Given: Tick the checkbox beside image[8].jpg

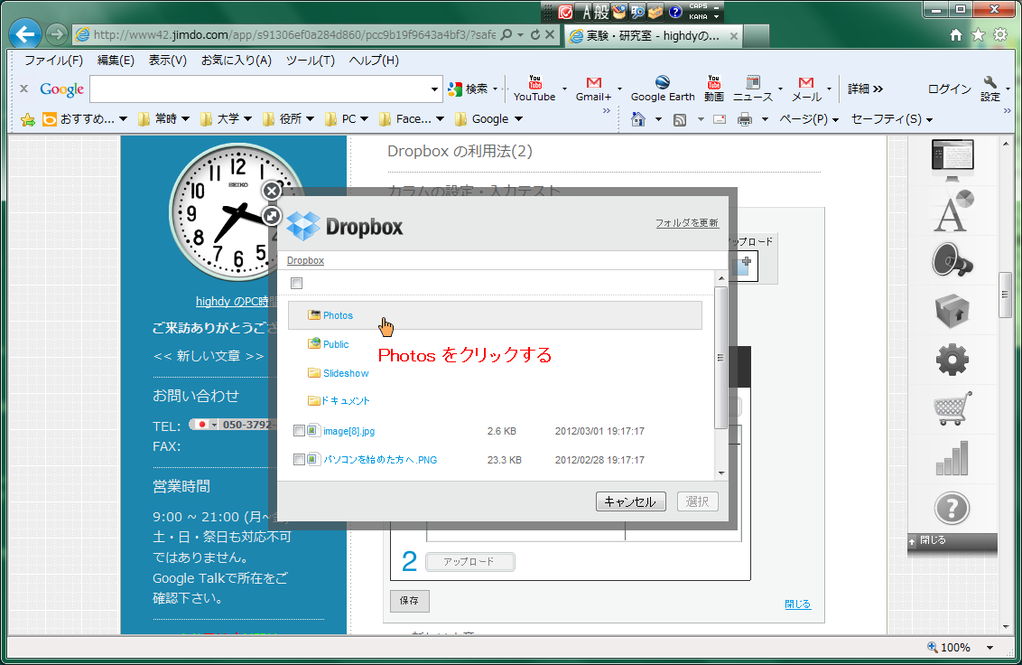Looking at the screenshot, I should pyautogui.click(x=299, y=431).
